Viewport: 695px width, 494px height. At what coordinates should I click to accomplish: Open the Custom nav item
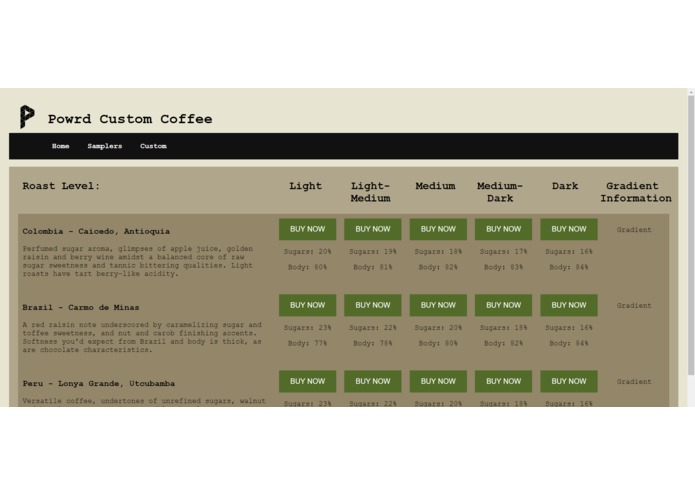(x=153, y=146)
